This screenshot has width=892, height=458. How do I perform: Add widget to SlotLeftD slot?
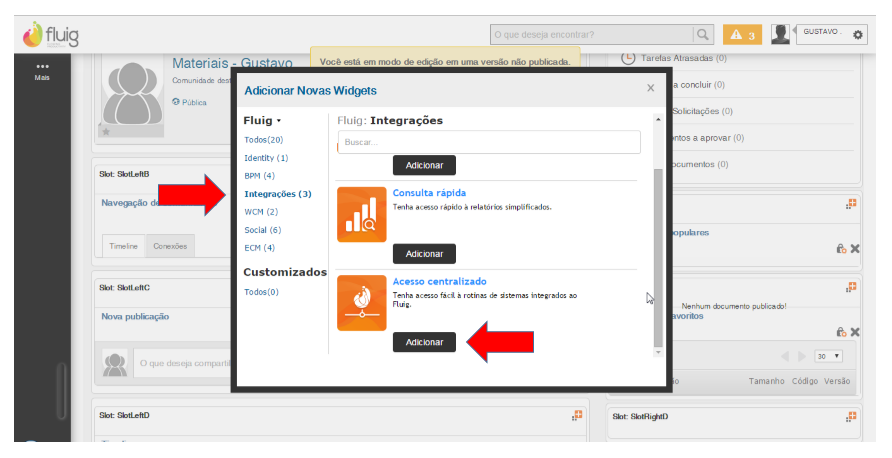coord(577,416)
